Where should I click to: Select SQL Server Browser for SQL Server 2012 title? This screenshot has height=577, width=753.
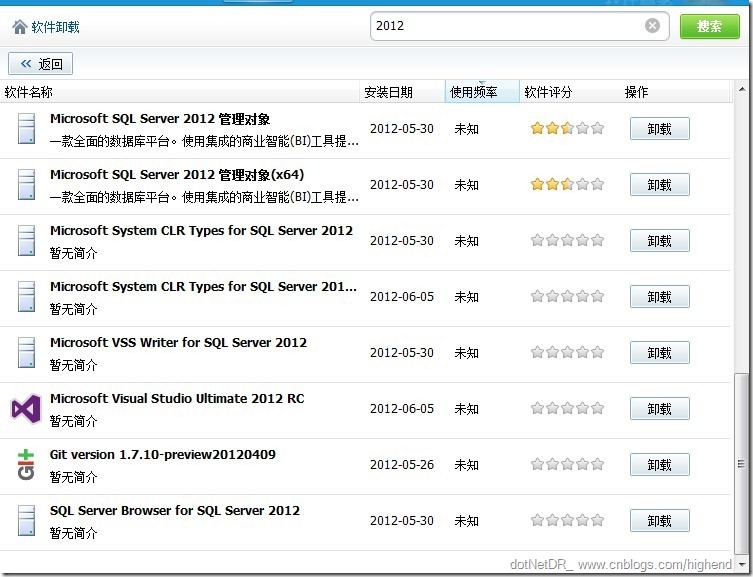click(175, 511)
